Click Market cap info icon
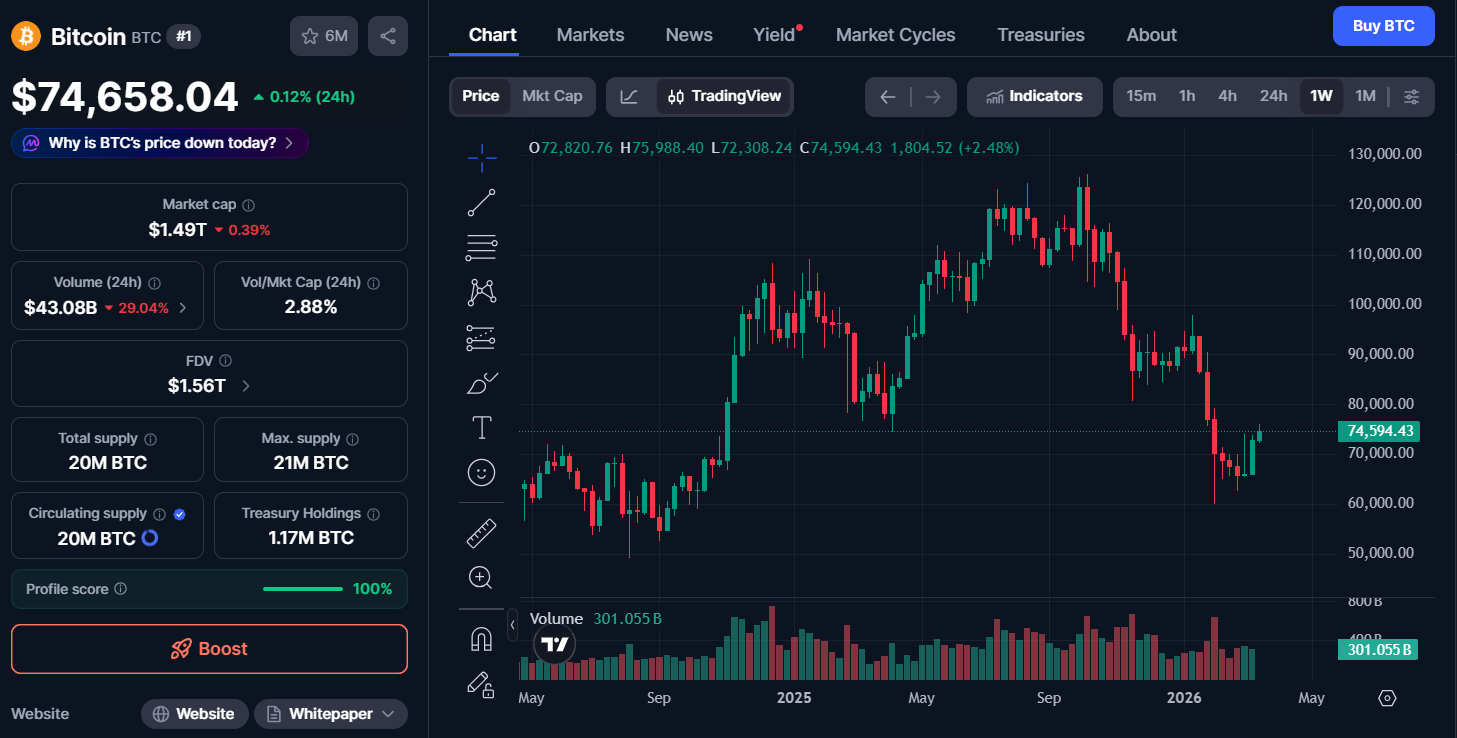 point(249,205)
